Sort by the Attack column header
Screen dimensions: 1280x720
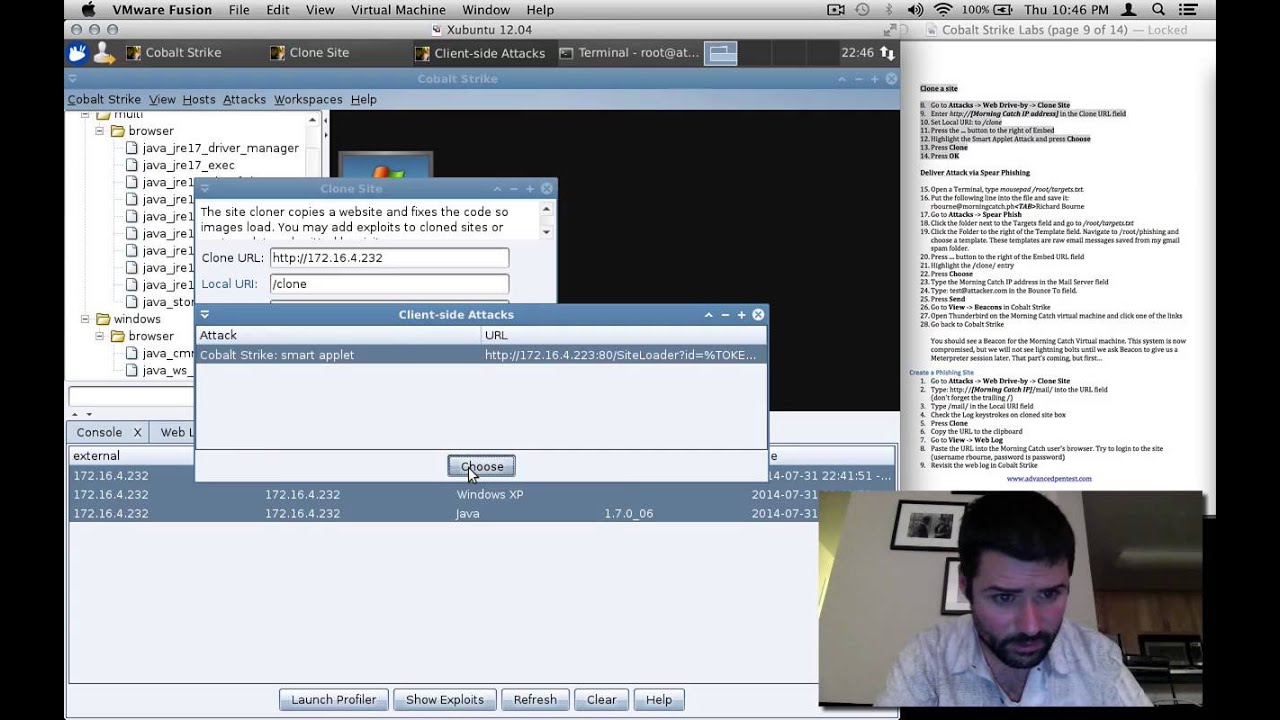click(338, 335)
